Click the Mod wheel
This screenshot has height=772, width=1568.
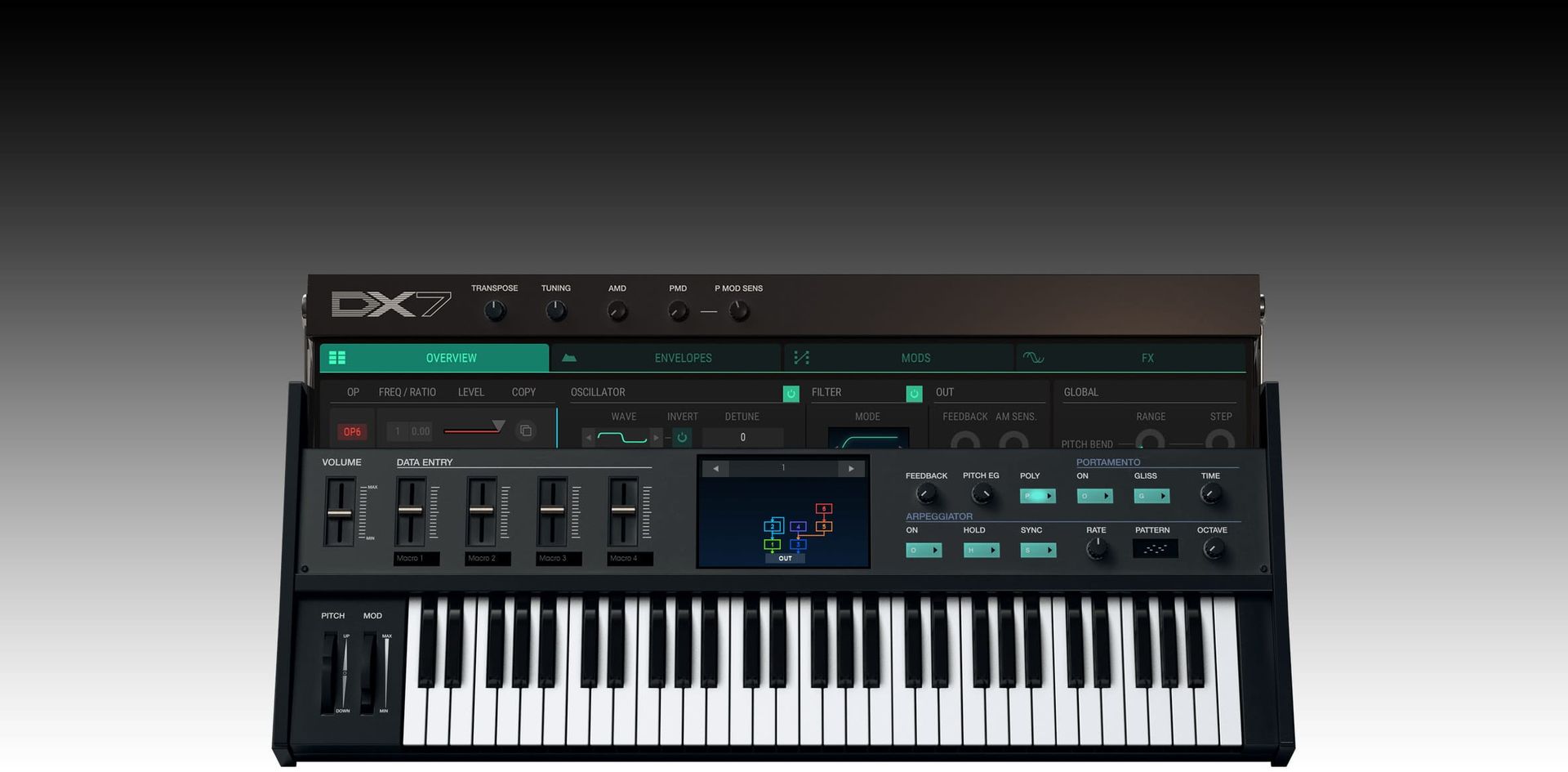tap(368, 672)
